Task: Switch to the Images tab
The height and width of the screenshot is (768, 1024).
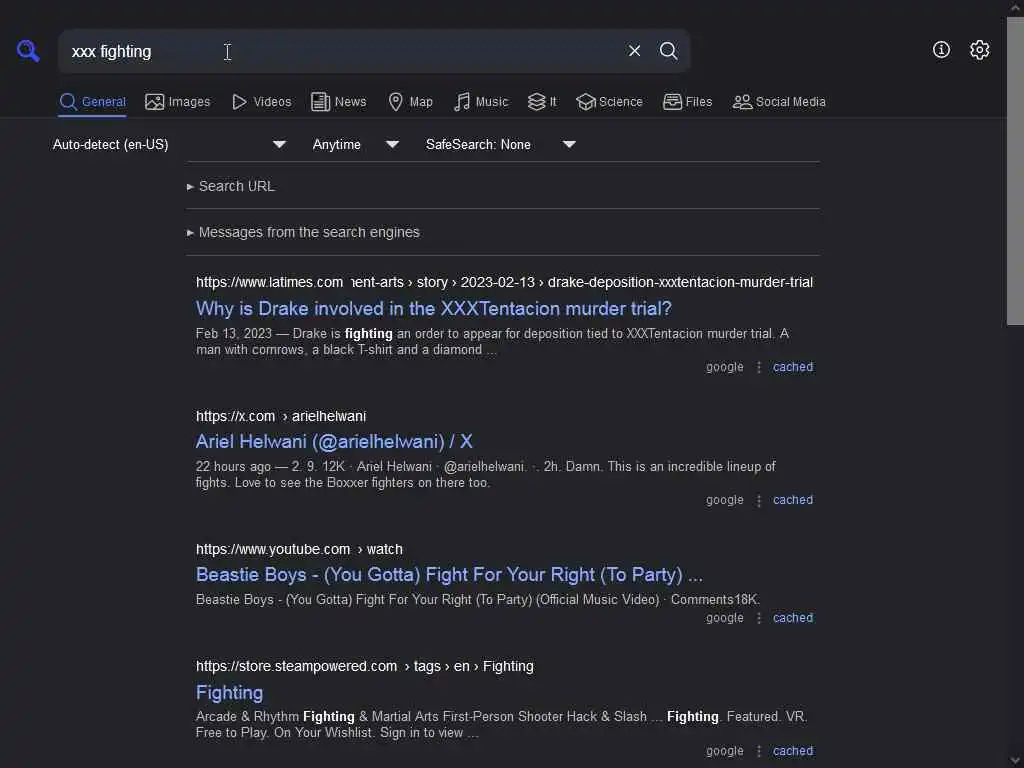Action: tap(178, 102)
